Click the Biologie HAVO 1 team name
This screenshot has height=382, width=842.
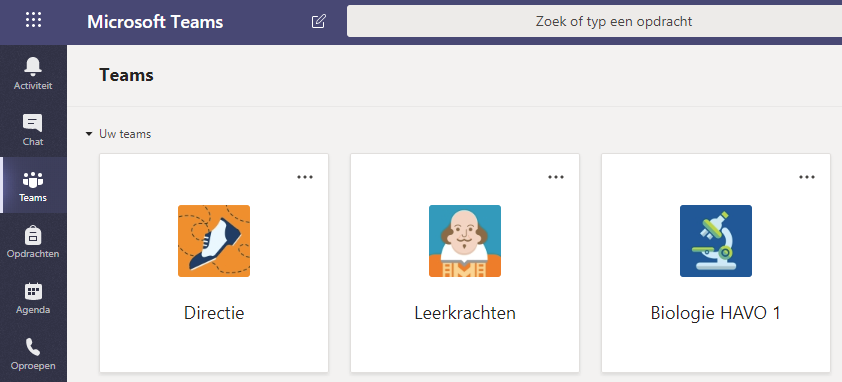tap(716, 313)
